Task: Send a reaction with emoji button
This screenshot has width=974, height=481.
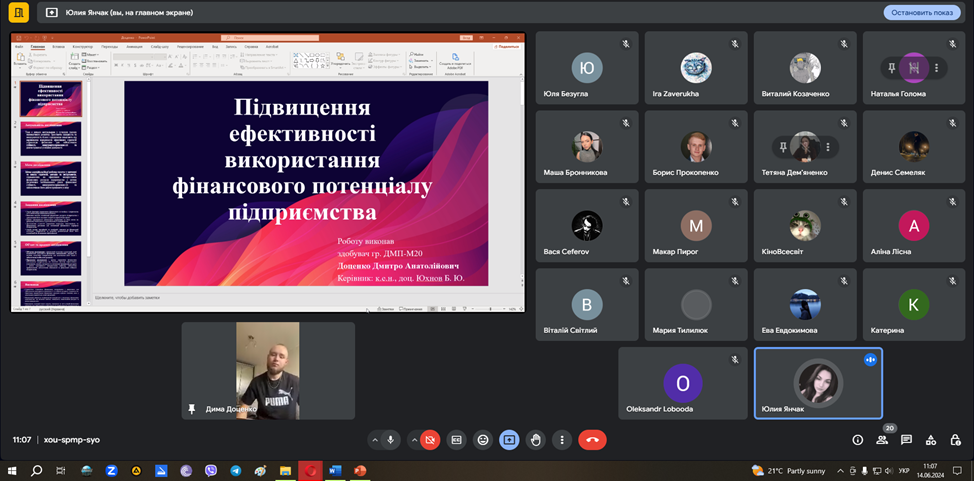Action: point(483,440)
